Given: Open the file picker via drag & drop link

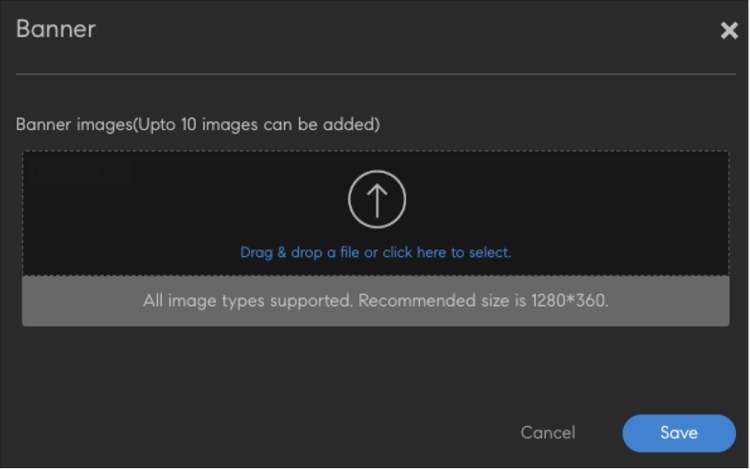Looking at the screenshot, I should 375,252.
